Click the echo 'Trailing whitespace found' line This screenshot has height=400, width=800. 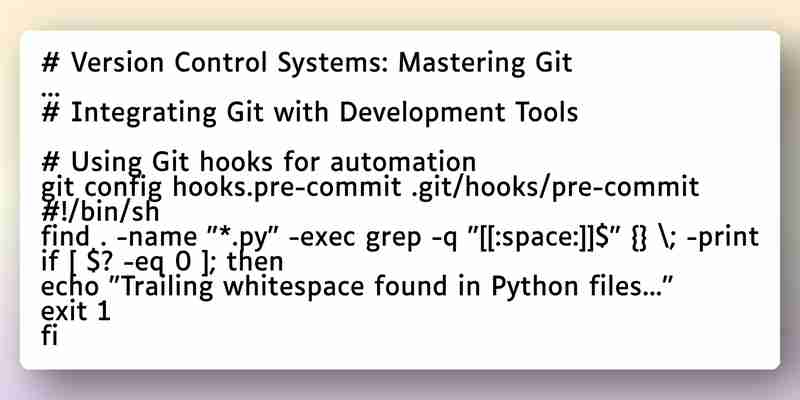pos(358,287)
